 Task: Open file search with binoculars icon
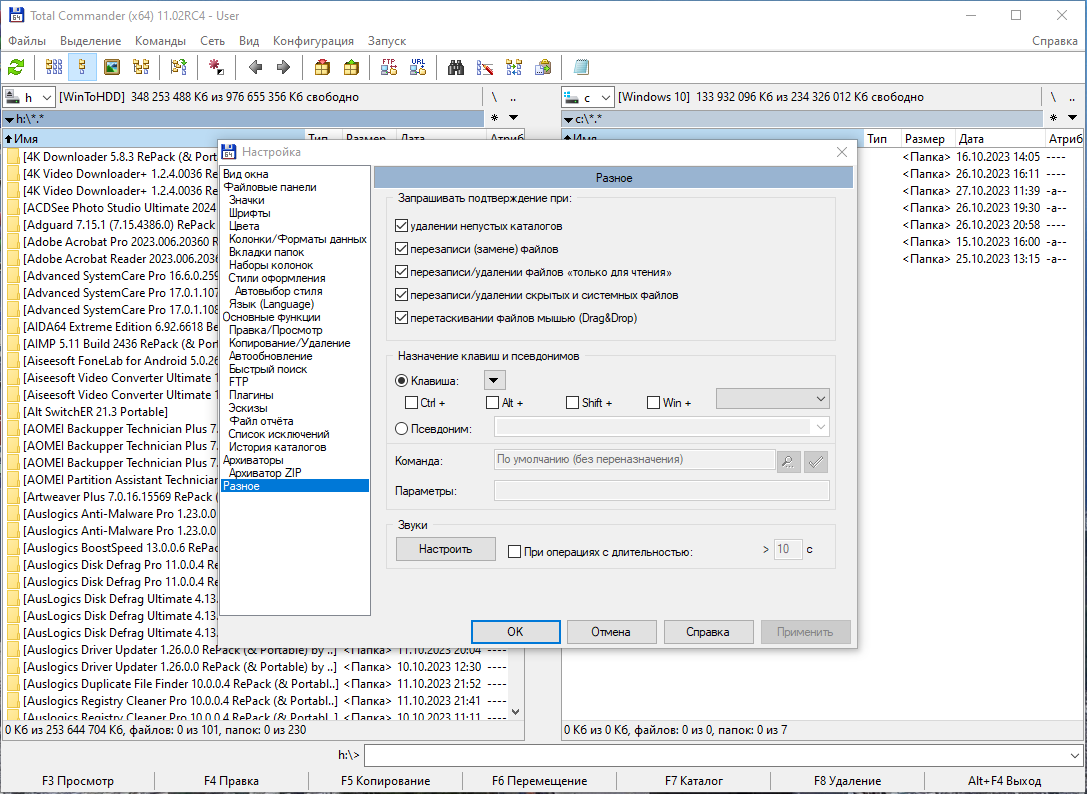click(x=455, y=67)
